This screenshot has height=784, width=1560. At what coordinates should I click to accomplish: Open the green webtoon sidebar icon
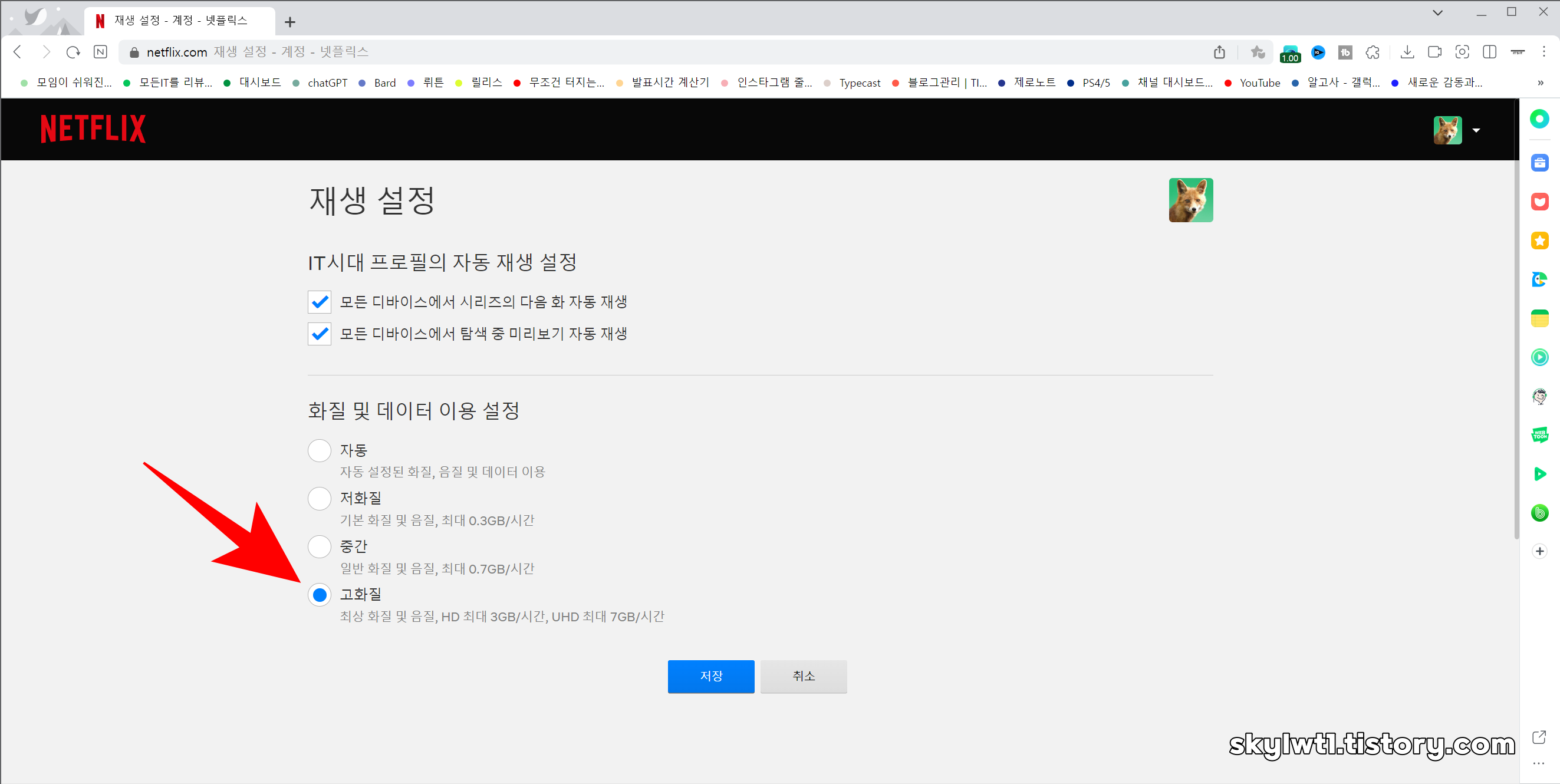(1539, 434)
